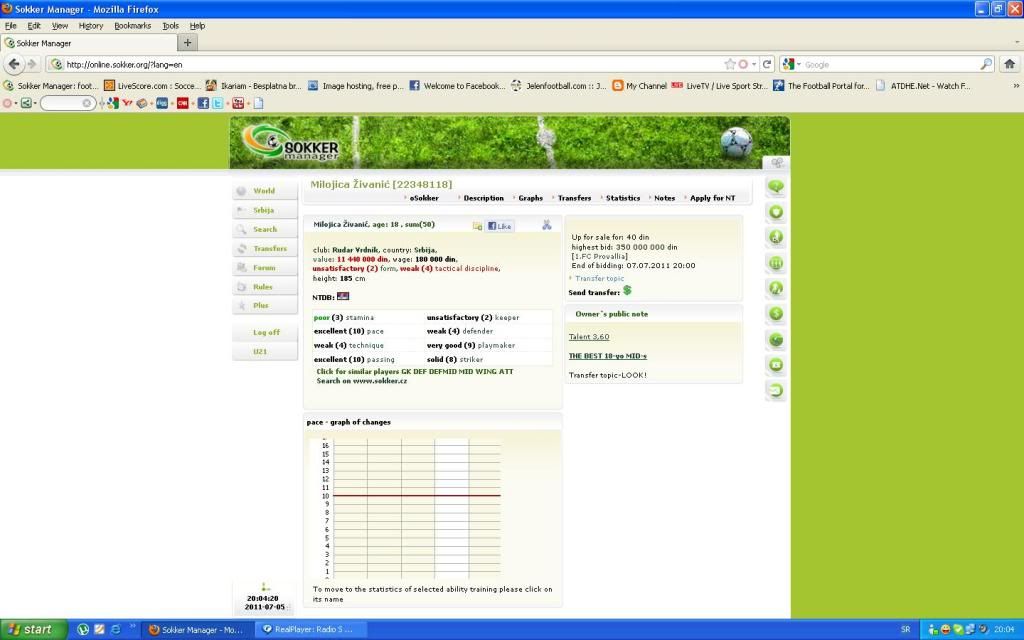This screenshot has height=640, width=1024.
Task: Click the NTDB Serbian flag icon
Action: point(344,297)
